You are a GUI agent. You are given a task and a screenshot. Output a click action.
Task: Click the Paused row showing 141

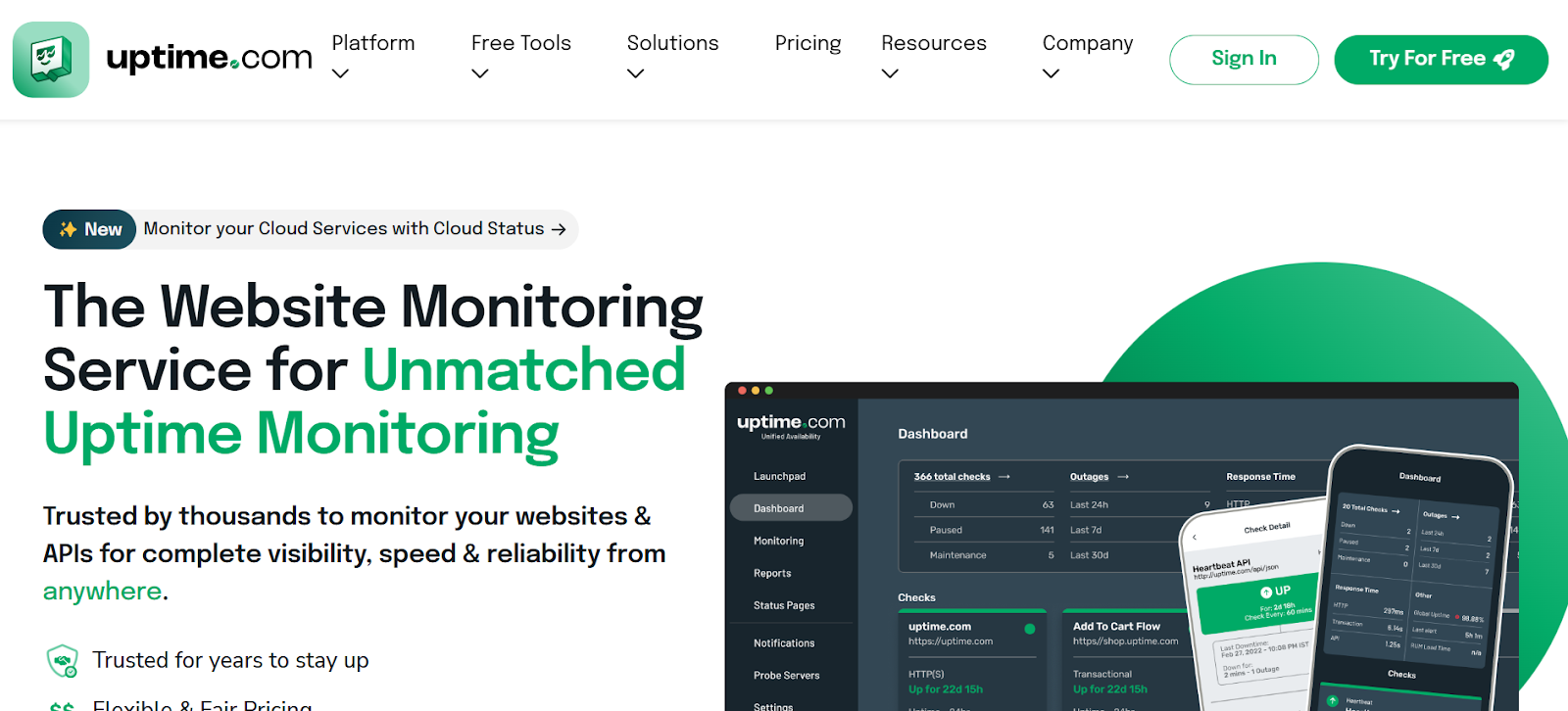(x=984, y=530)
